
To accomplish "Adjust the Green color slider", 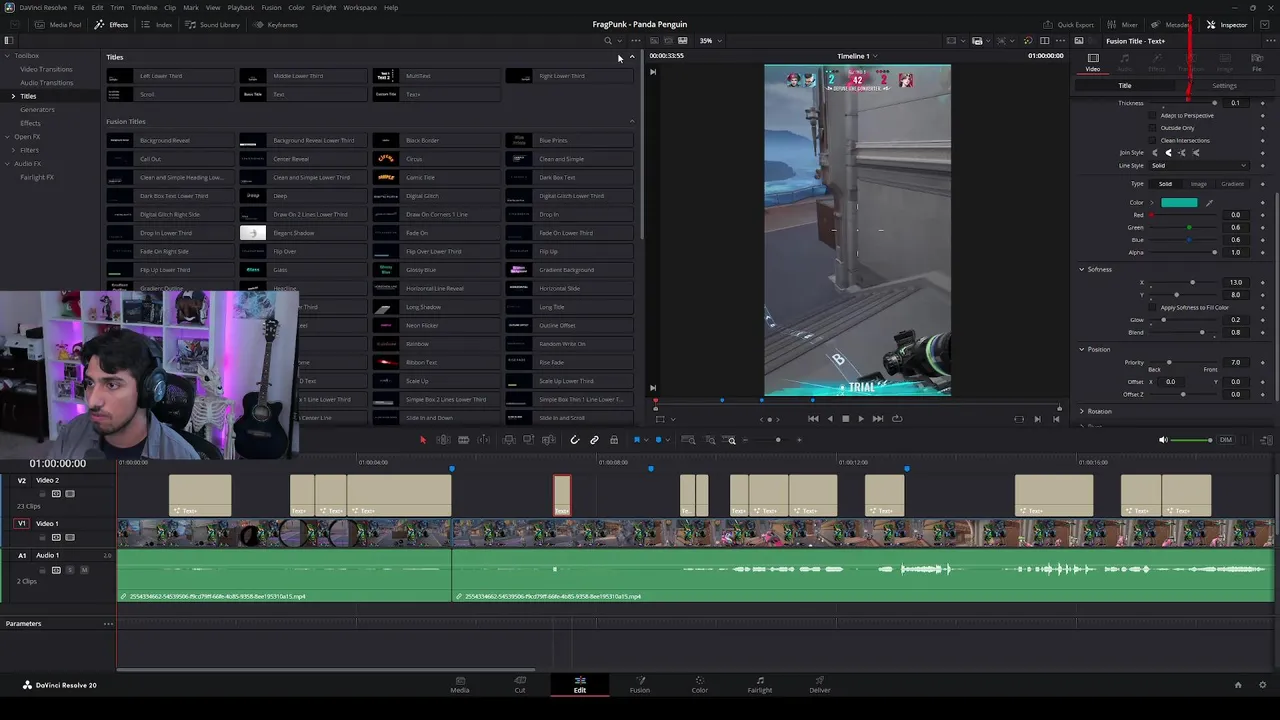I will [x=1188, y=228].
